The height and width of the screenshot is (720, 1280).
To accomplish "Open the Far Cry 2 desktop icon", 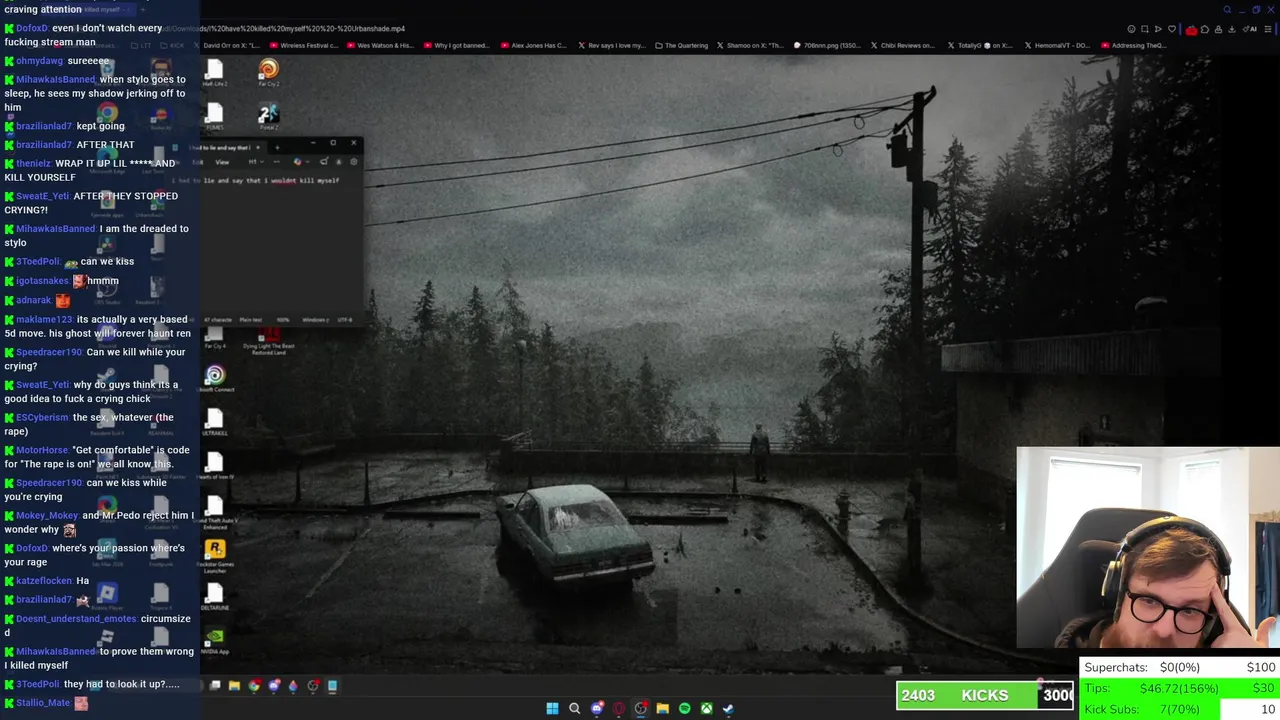I will click(x=268, y=72).
